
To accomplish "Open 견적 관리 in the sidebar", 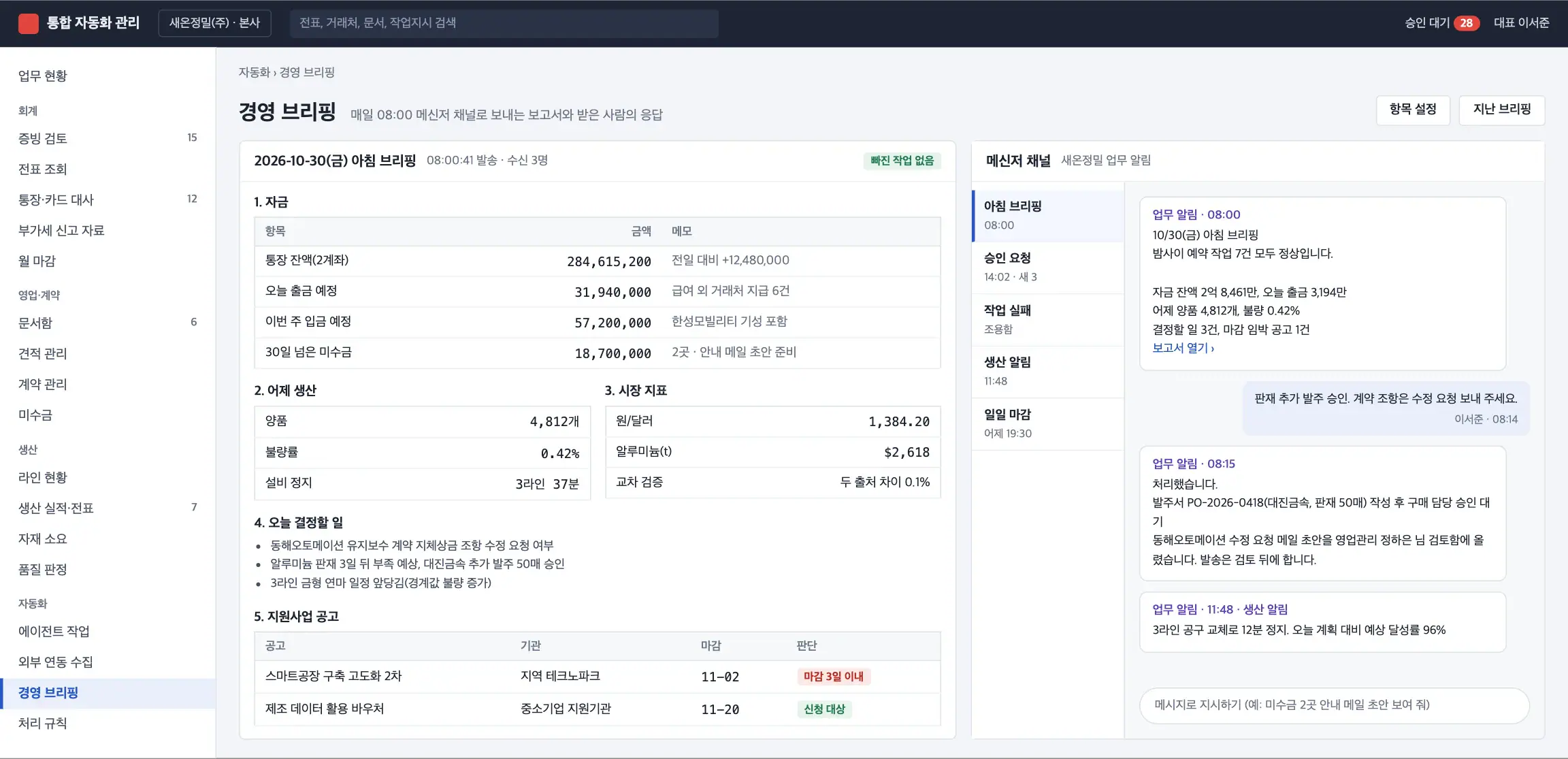I will pos(108,353).
